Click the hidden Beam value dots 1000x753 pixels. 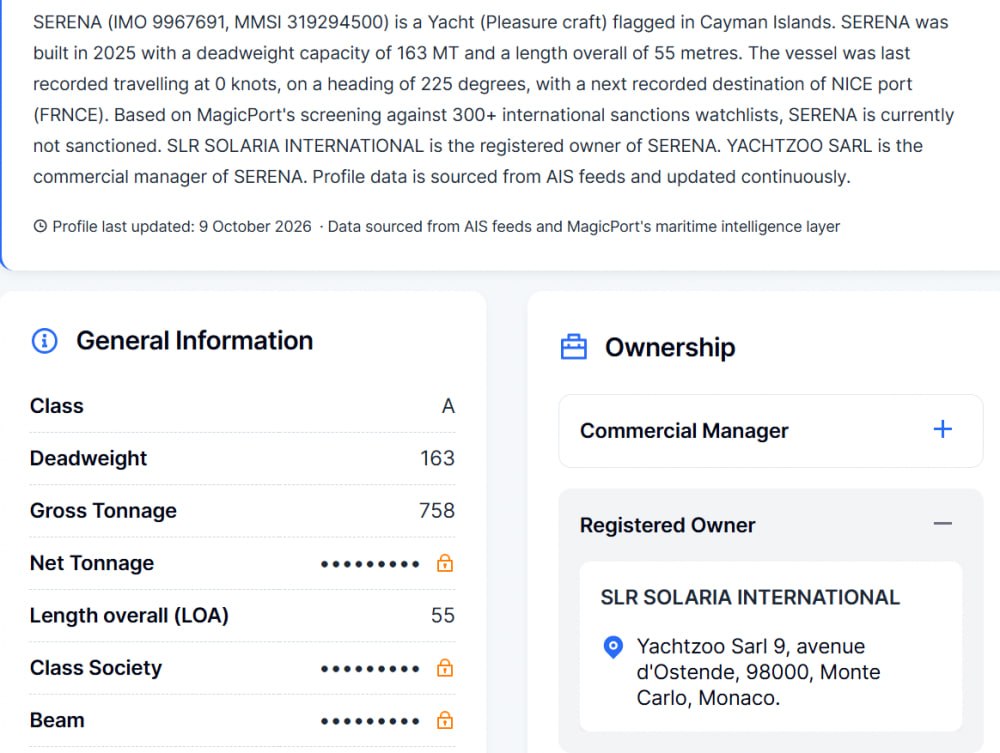(370, 720)
